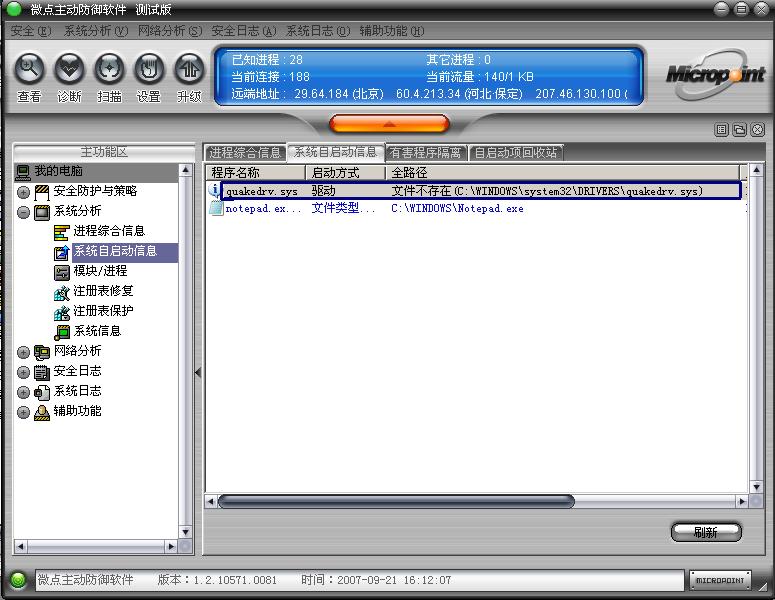This screenshot has height=600, width=775.
Task: Click info icon beside quakedrv.sys
Action: click(x=215, y=190)
